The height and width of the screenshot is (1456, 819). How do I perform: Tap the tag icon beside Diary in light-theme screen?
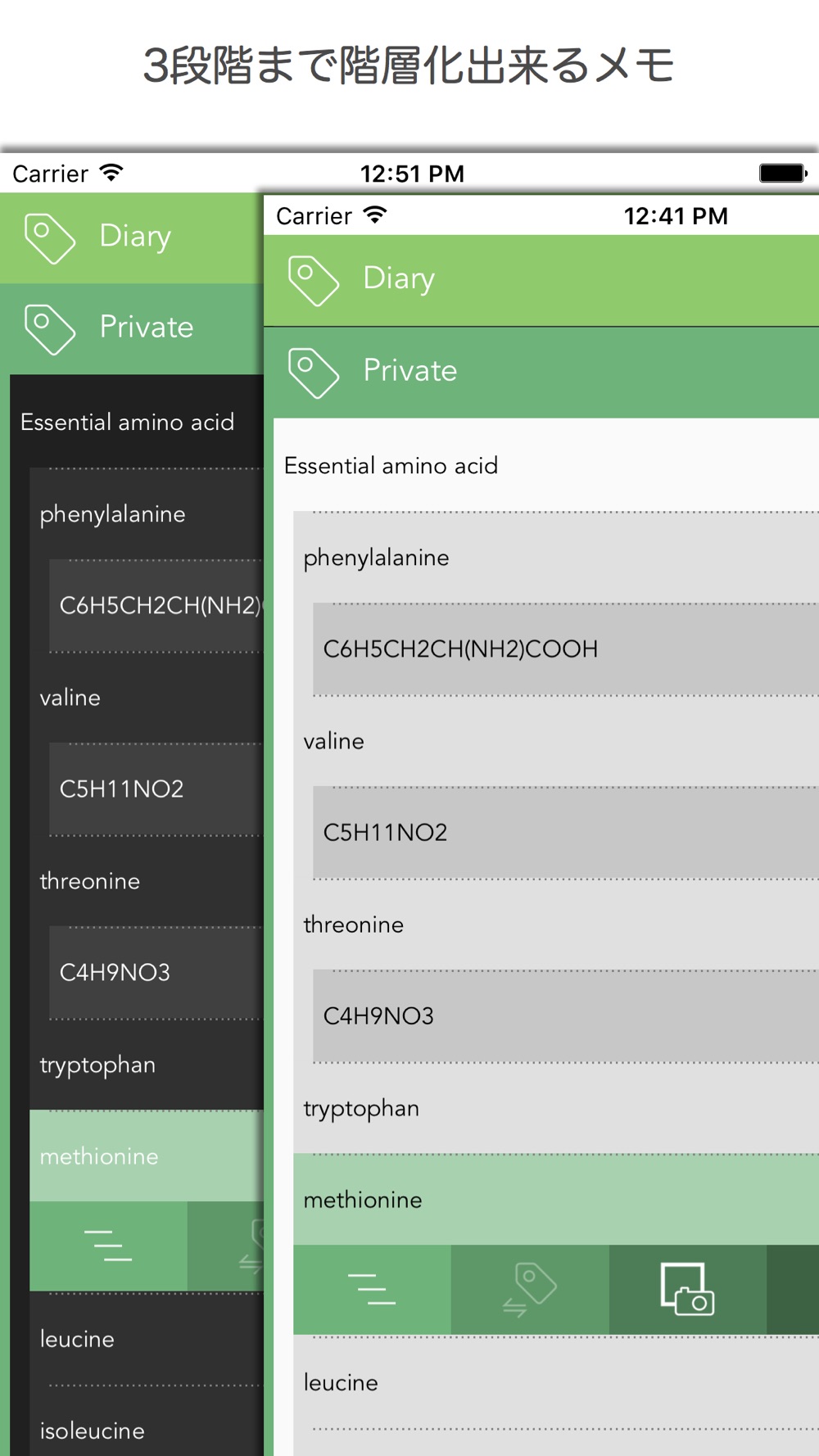point(313,281)
